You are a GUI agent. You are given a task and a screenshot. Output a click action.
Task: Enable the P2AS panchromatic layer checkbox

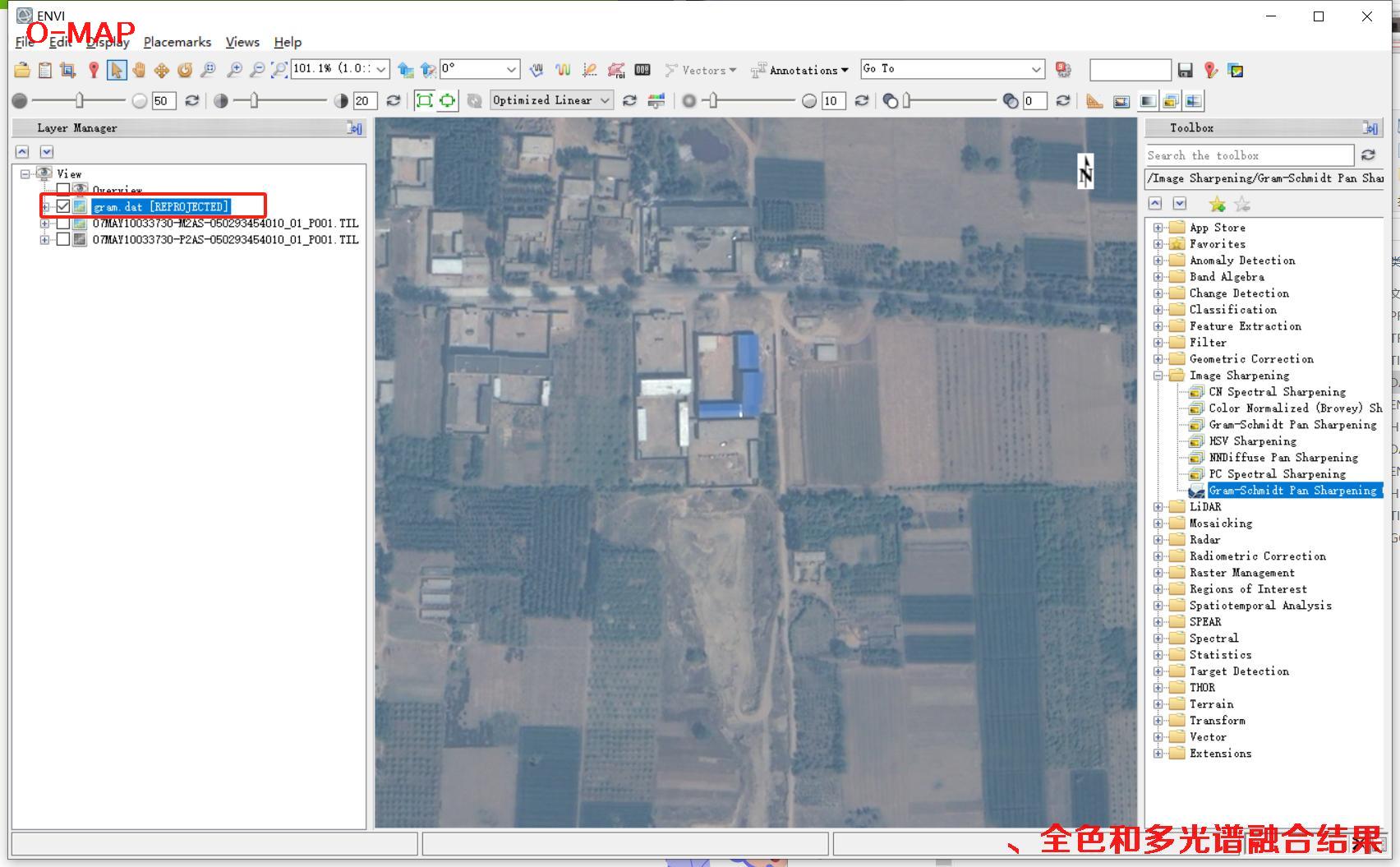click(x=63, y=239)
